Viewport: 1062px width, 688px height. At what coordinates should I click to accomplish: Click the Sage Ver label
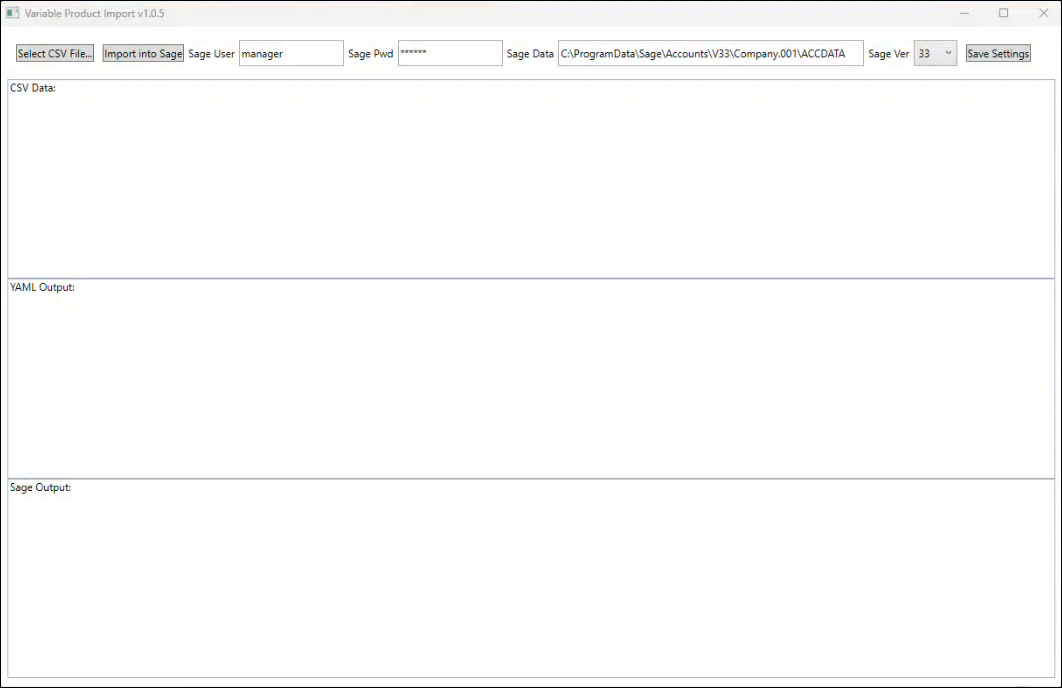[888, 54]
